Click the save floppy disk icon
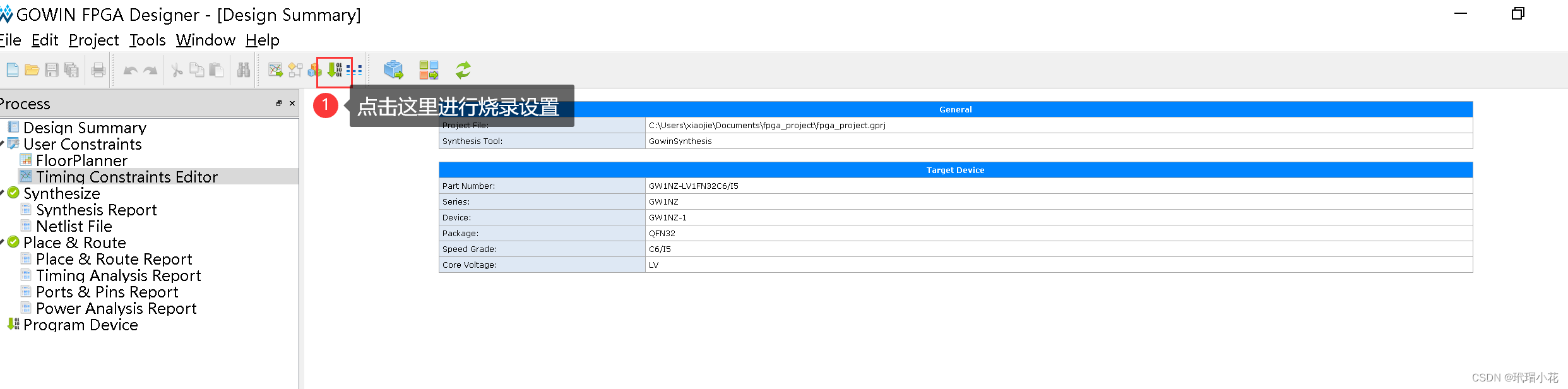This screenshot has width=1568, height=389. (x=52, y=70)
